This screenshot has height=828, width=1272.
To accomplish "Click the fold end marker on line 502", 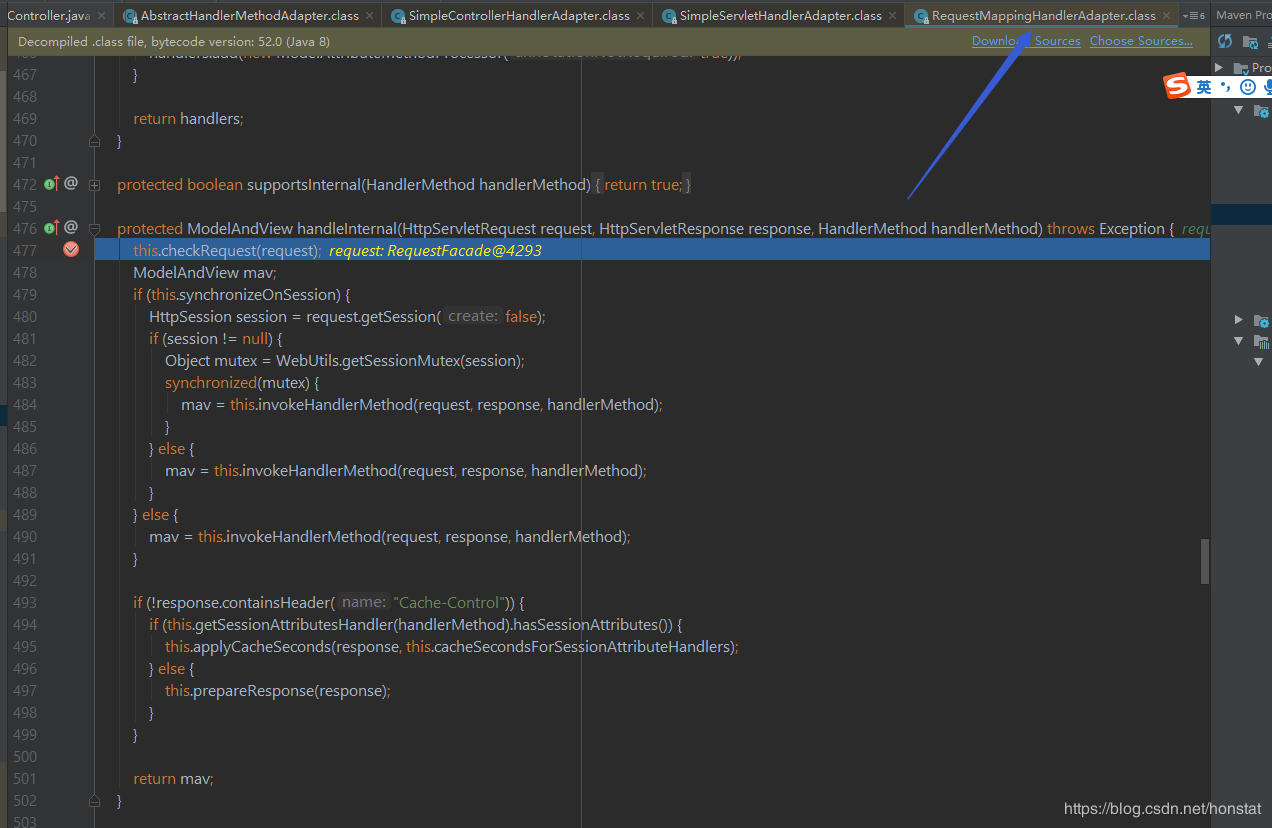I will pos(95,801).
